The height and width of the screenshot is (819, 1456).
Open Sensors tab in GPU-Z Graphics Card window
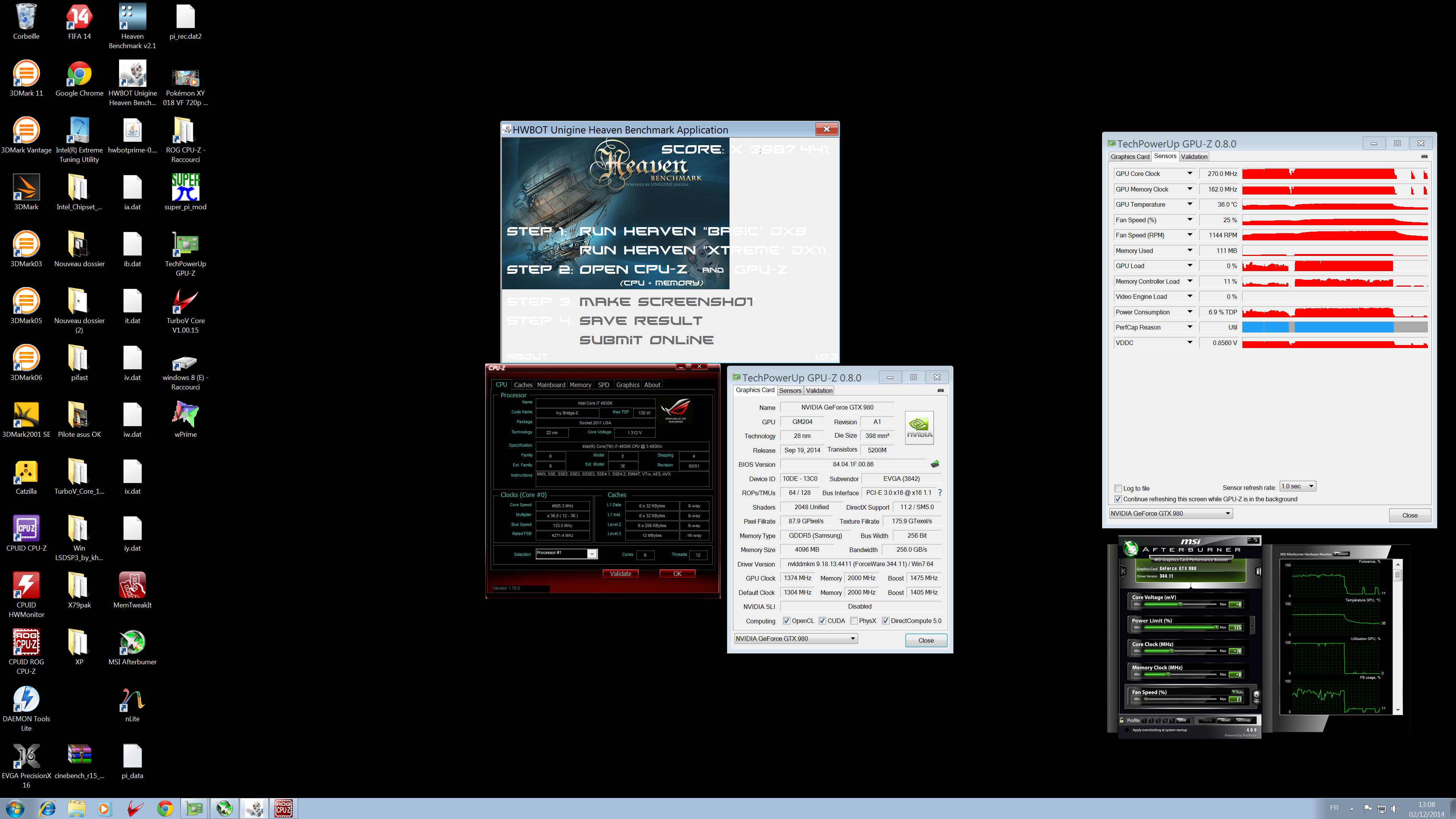click(x=789, y=391)
